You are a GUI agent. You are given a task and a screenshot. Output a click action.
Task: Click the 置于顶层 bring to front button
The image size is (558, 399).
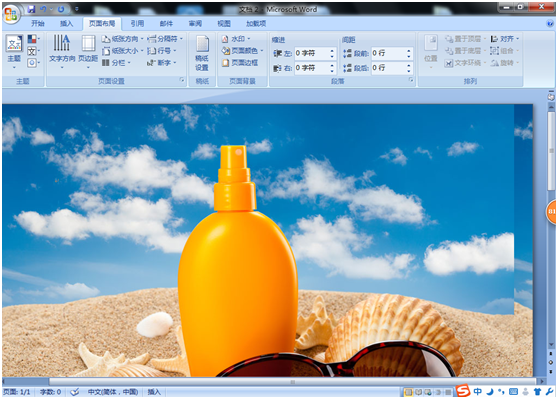pyautogui.click(x=465, y=38)
